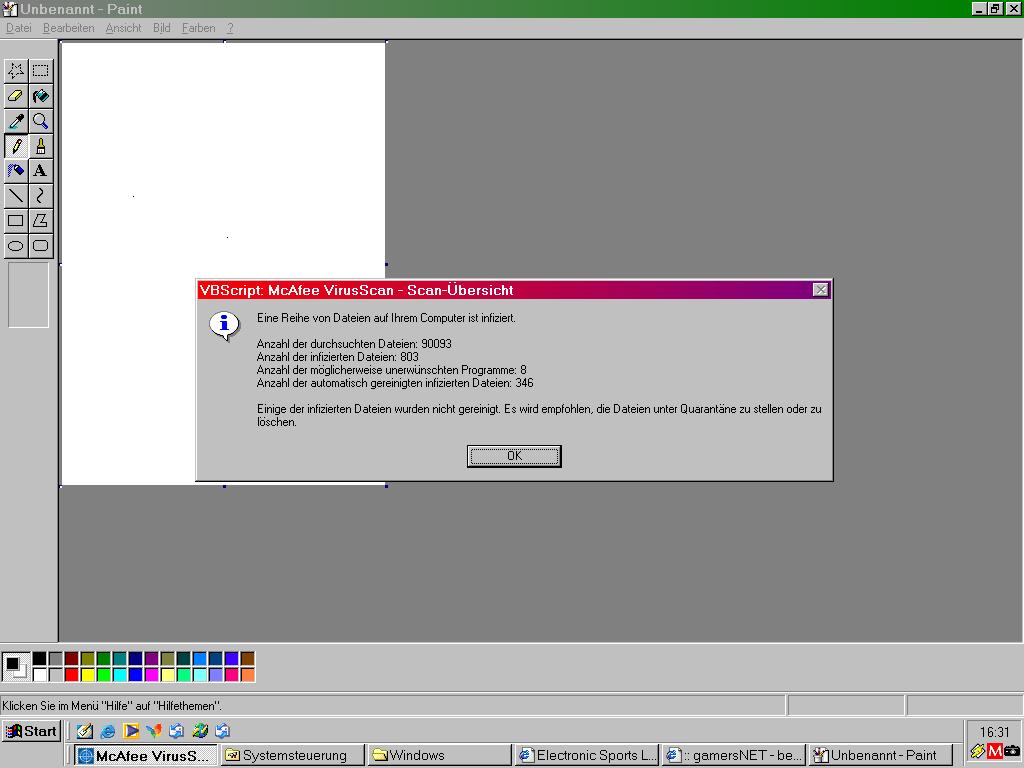Select the cyan color swatch

point(120,674)
